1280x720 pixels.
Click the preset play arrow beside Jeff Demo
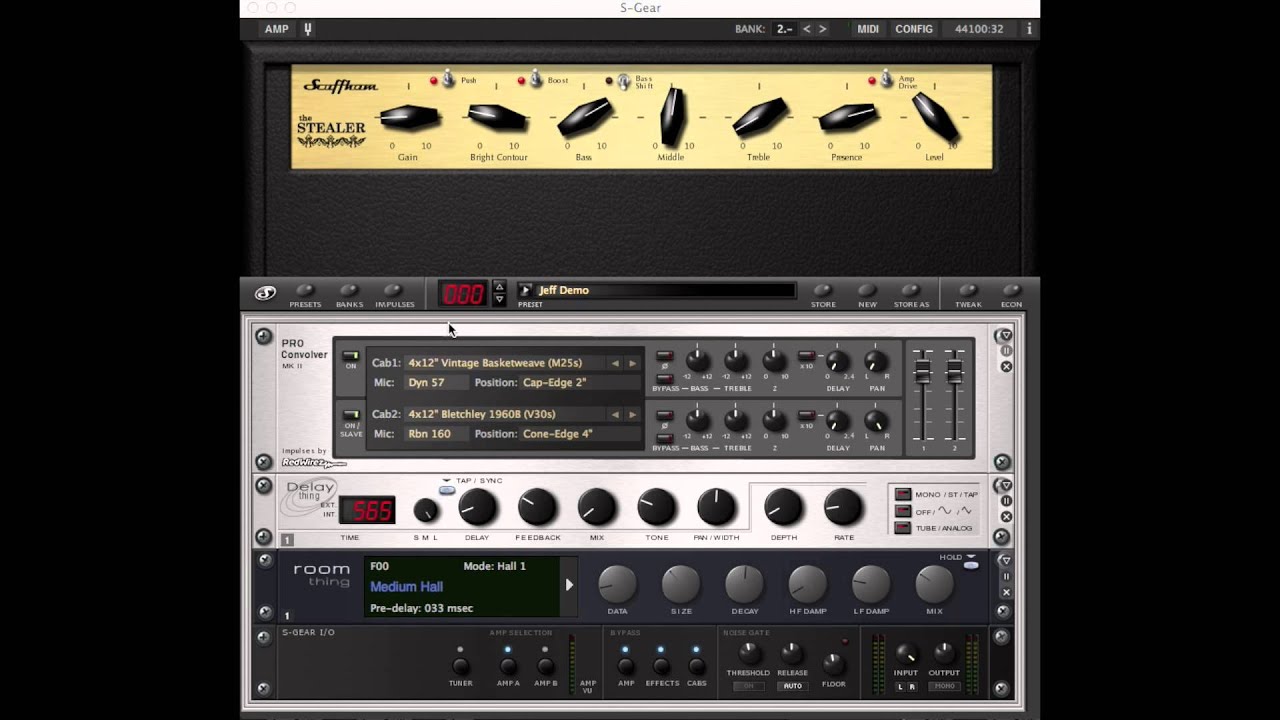[x=525, y=290]
